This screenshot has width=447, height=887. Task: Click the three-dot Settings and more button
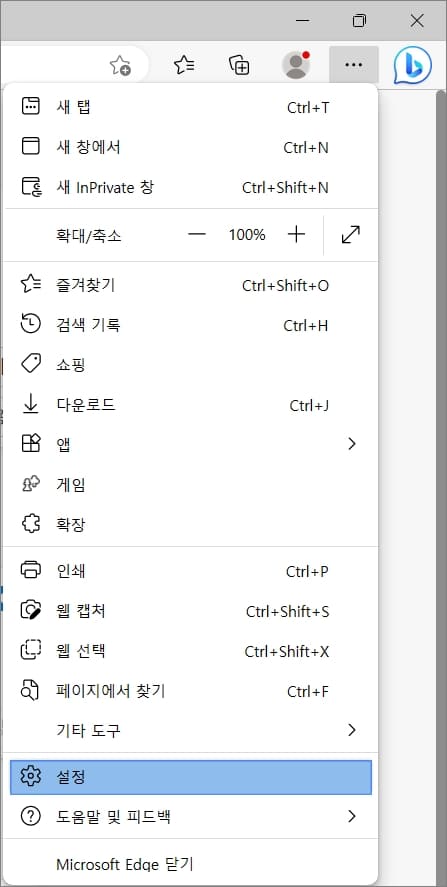coord(354,65)
